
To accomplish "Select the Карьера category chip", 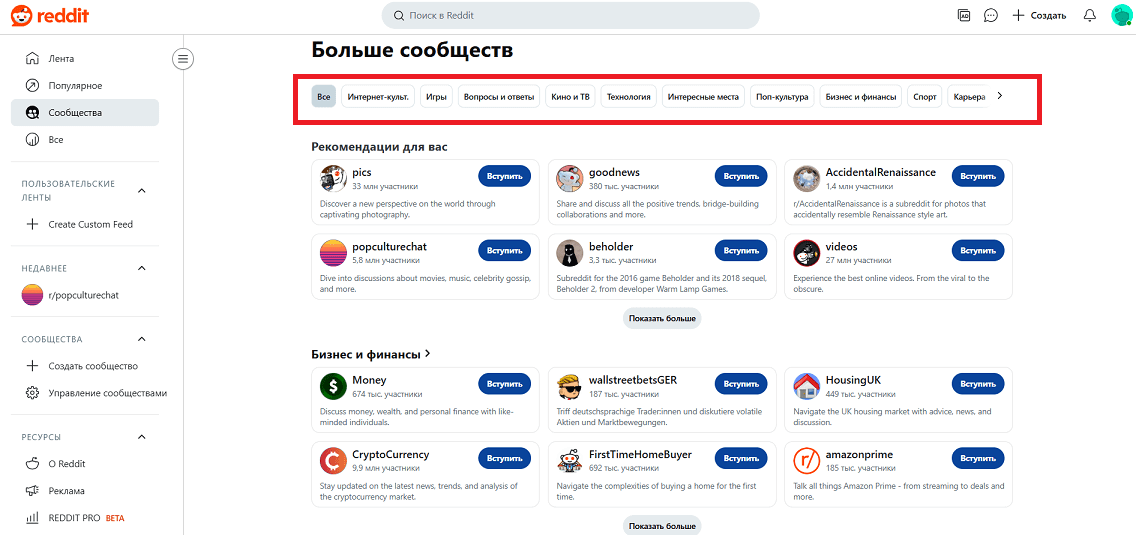I will click(x=969, y=96).
